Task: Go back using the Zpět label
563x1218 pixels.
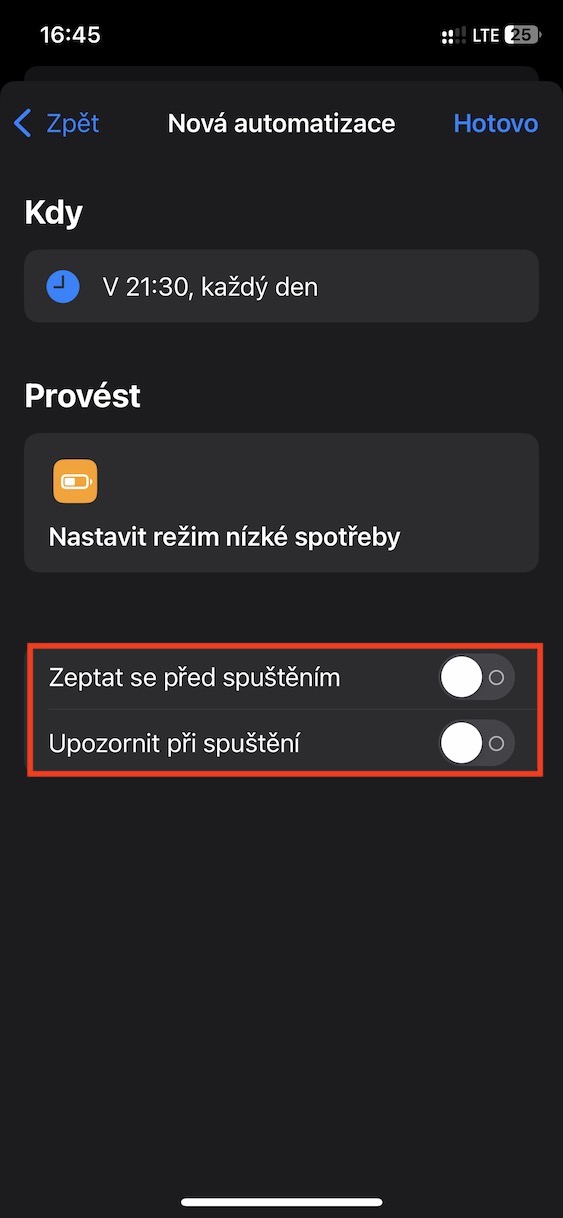Action: 73,123
